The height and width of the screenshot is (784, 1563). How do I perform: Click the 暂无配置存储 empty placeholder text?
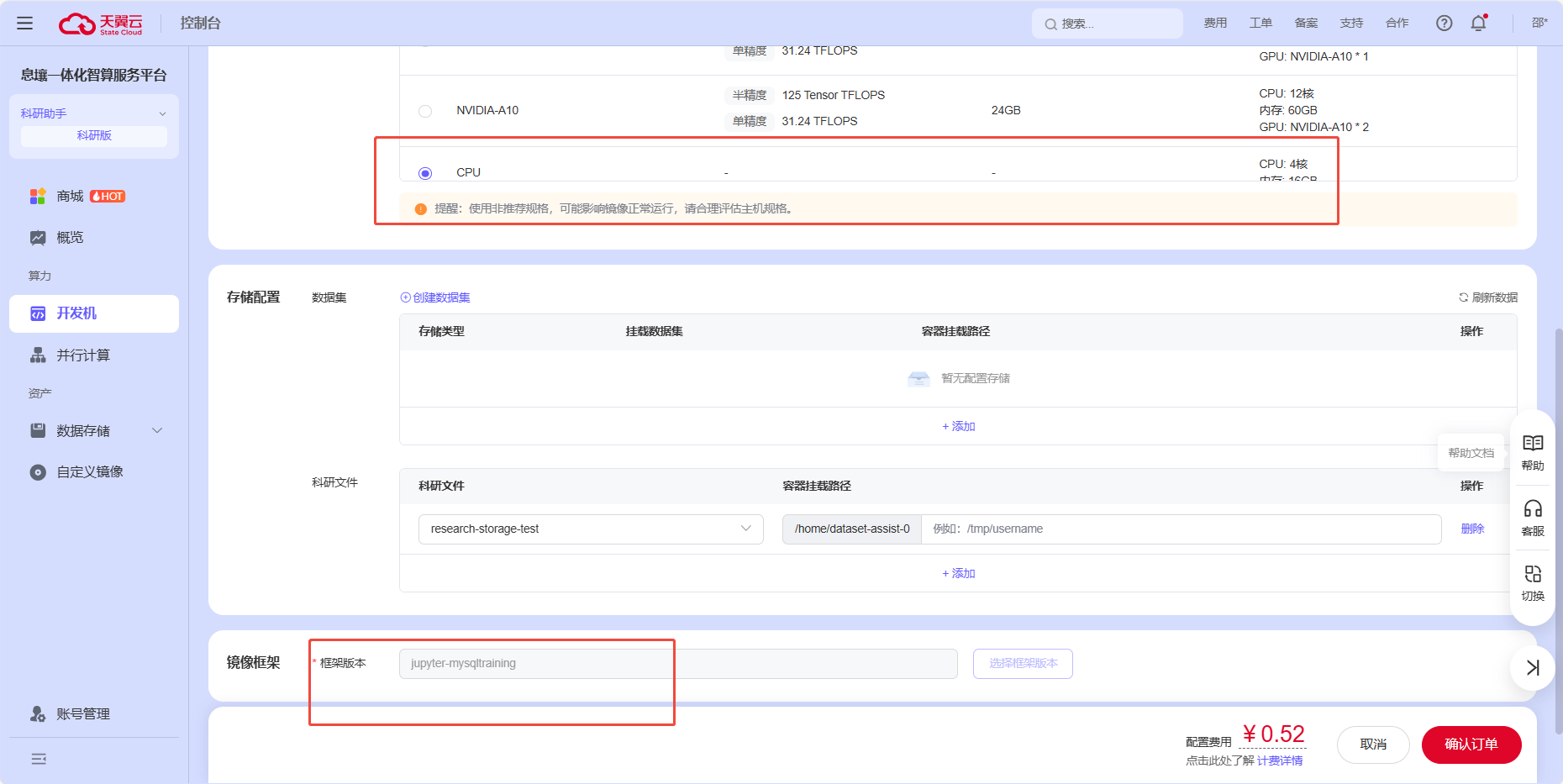tap(976, 379)
